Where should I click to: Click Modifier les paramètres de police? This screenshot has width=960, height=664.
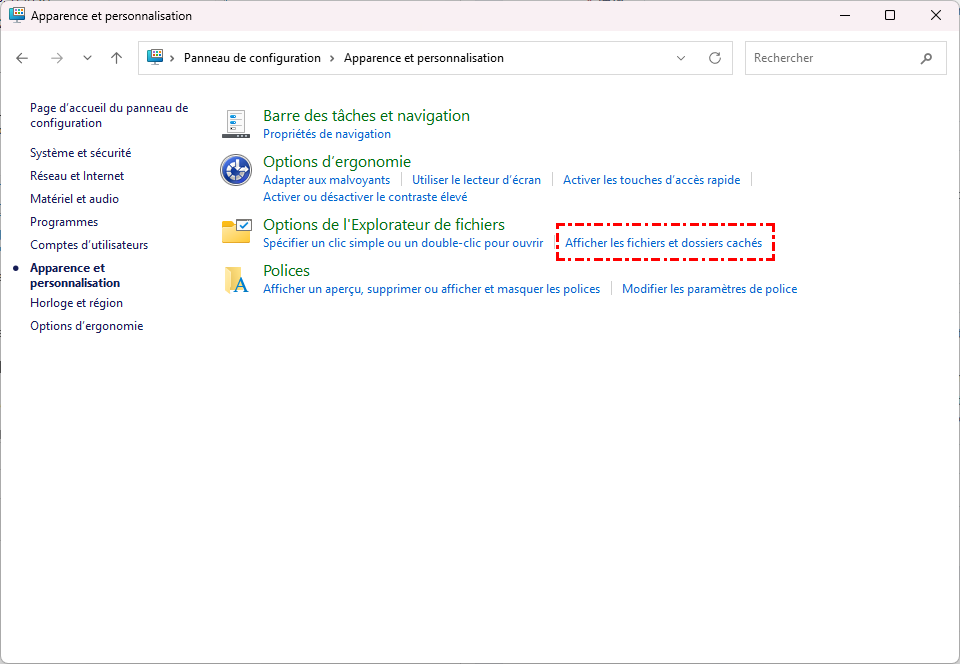[709, 289]
